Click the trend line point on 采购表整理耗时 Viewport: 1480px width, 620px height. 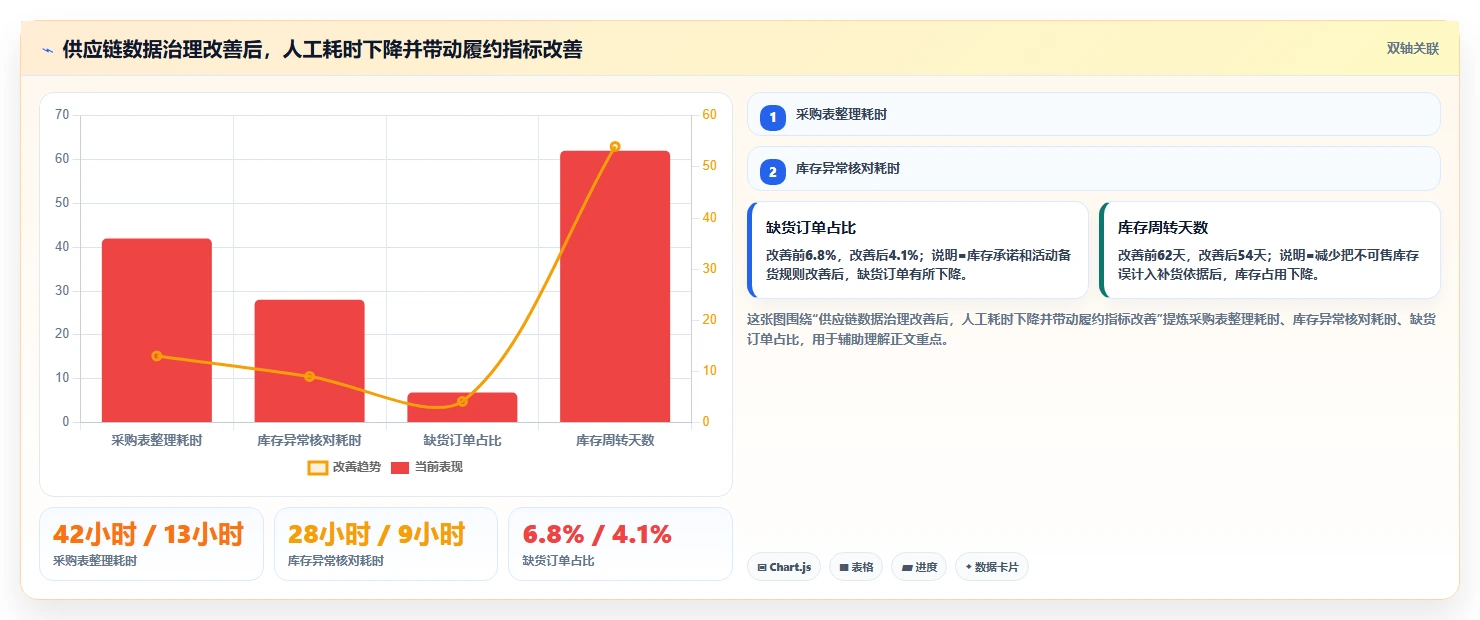157,356
